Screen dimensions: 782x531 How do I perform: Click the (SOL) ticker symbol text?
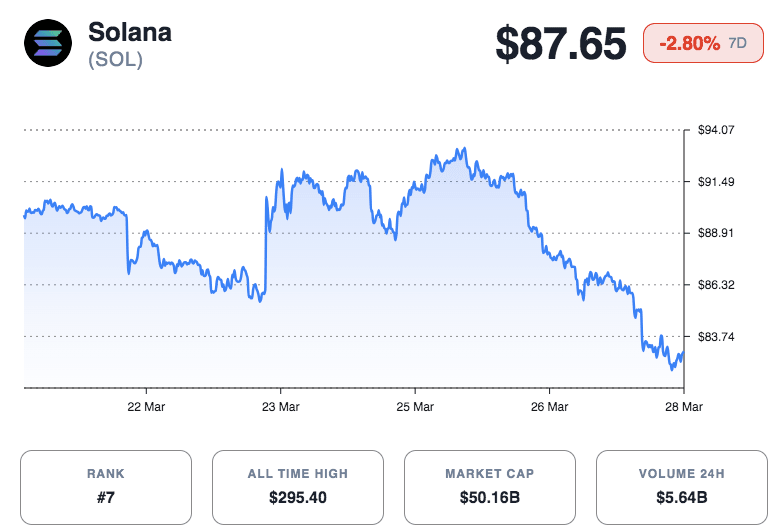point(115,60)
